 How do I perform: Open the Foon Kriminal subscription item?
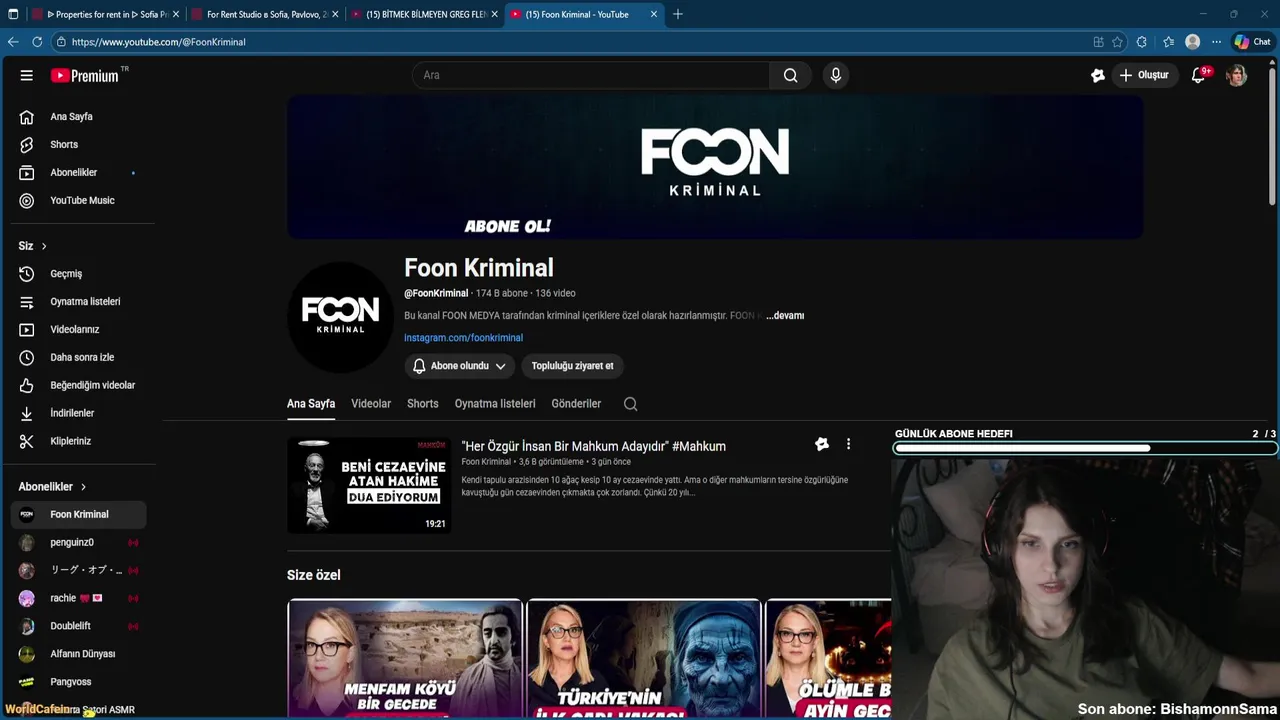(x=78, y=515)
